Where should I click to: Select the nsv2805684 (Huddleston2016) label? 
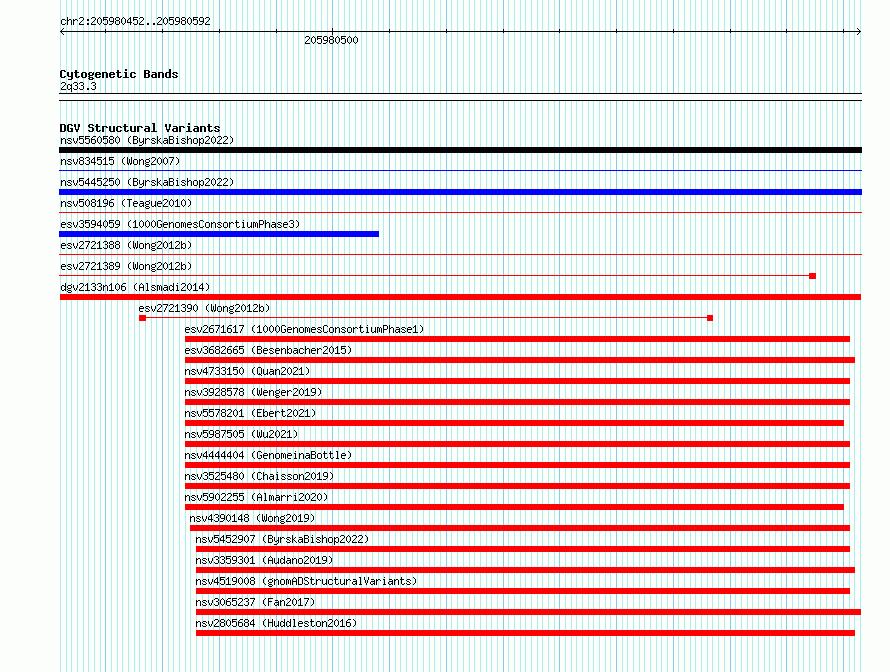[x=276, y=623]
